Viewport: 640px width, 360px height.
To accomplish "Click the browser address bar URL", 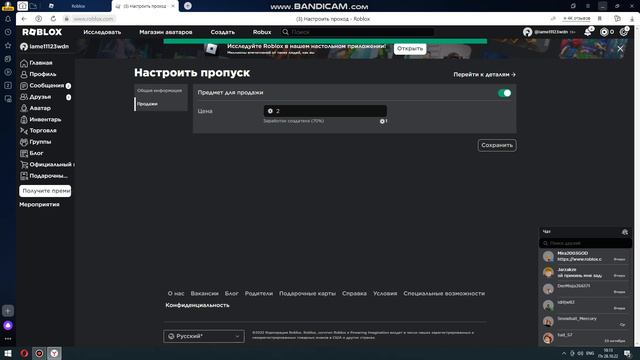I will (93, 19).
